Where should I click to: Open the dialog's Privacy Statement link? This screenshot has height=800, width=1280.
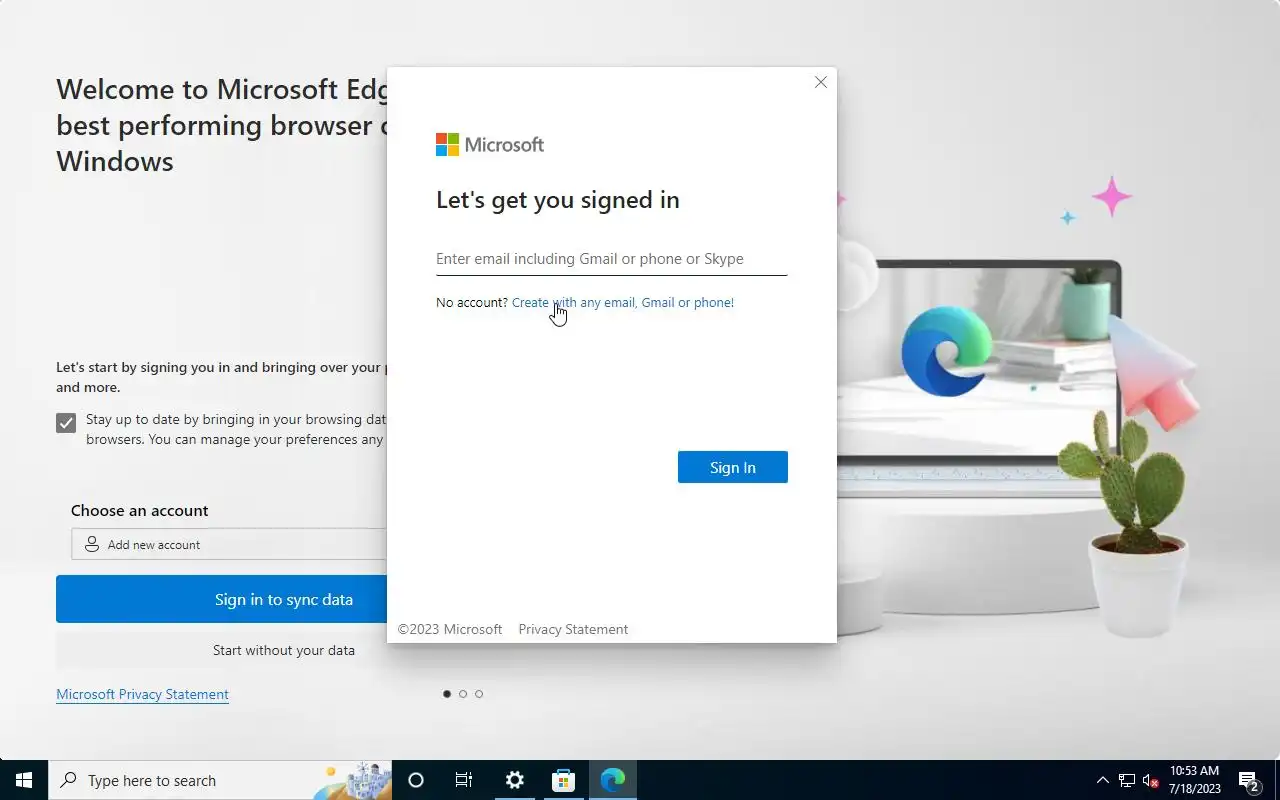(x=573, y=629)
